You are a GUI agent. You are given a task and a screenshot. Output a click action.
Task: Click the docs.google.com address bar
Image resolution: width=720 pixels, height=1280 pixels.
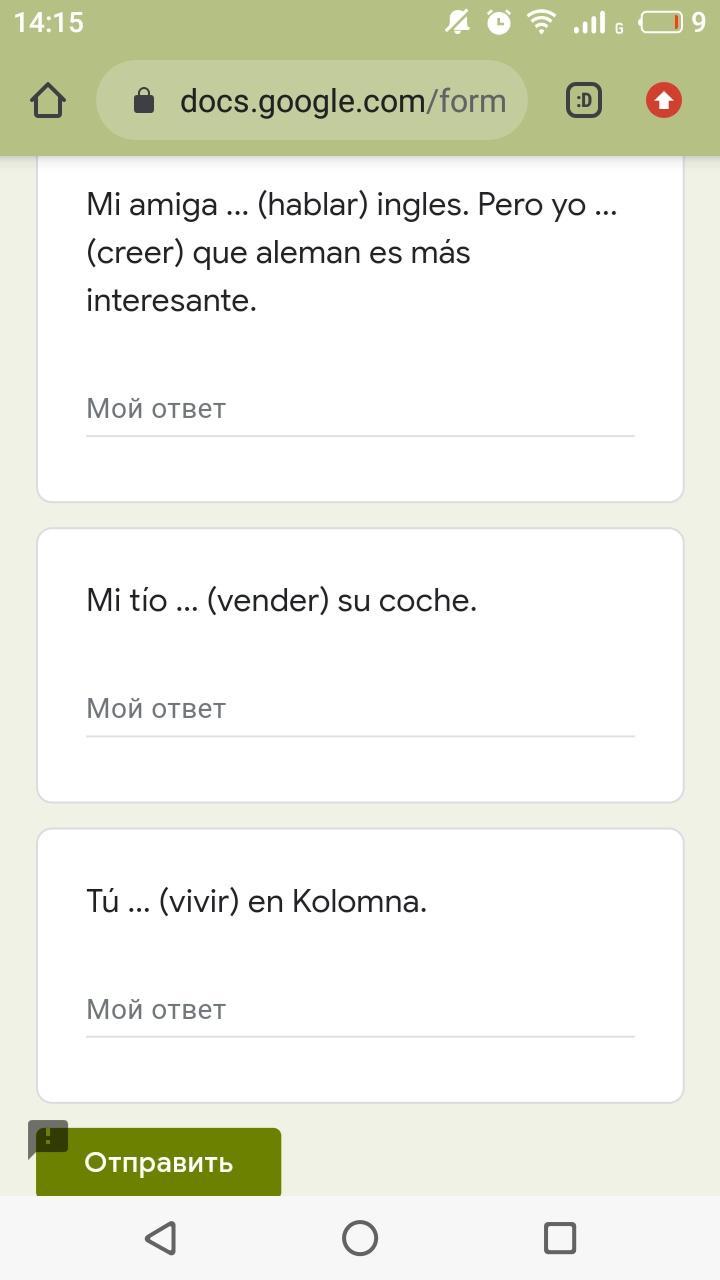click(342, 101)
